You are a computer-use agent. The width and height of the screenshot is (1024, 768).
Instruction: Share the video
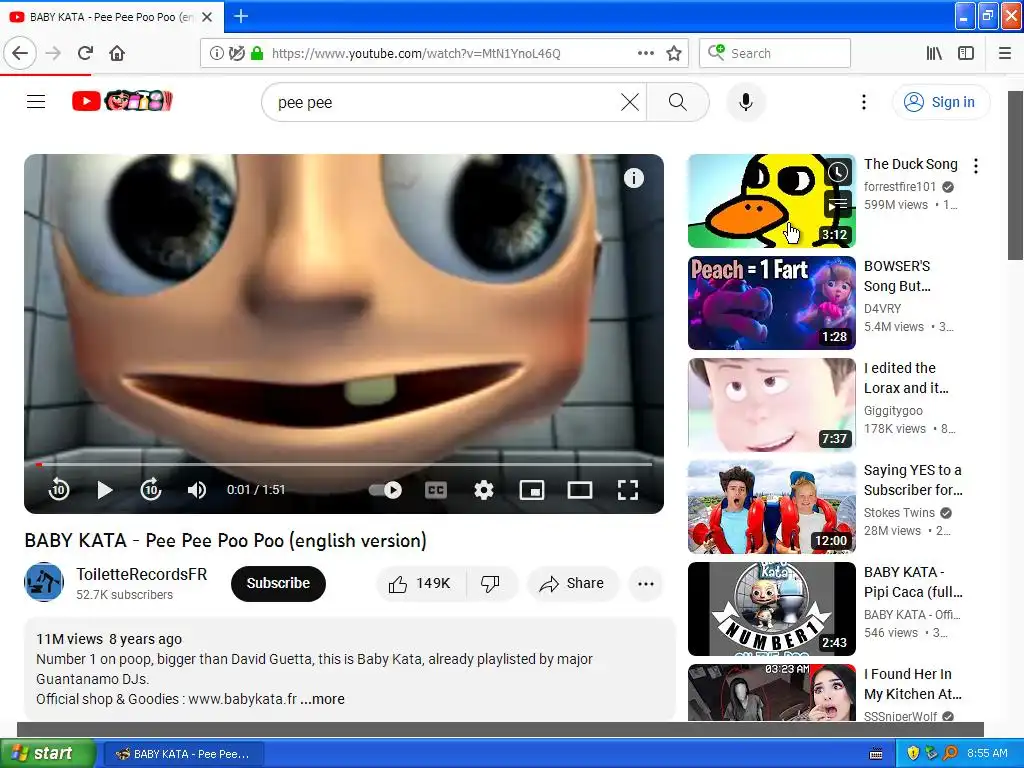tap(572, 583)
